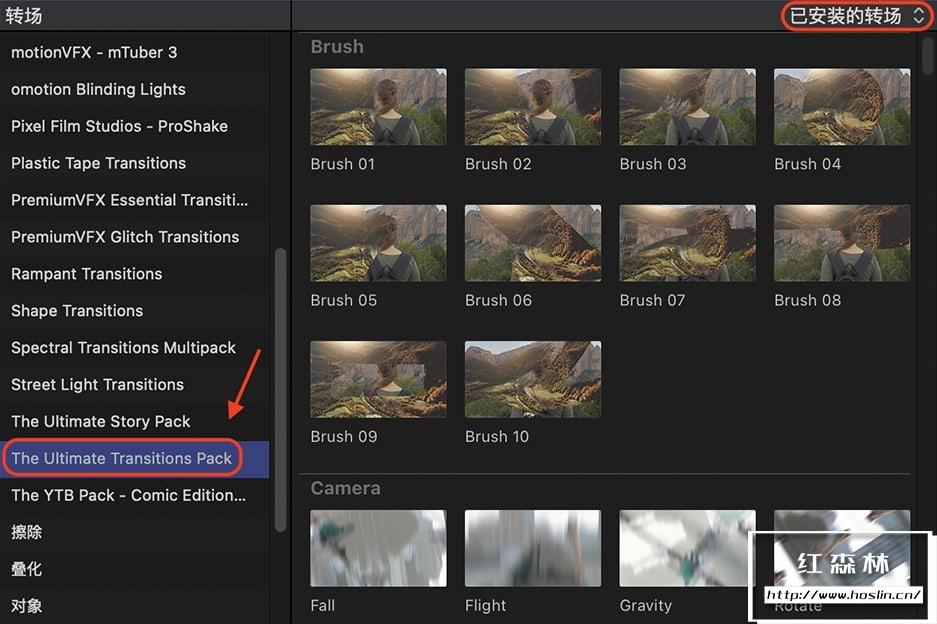Select the 叠化 transitions category
This screenshot has width=937, height=624.
(x=134, y=570)
